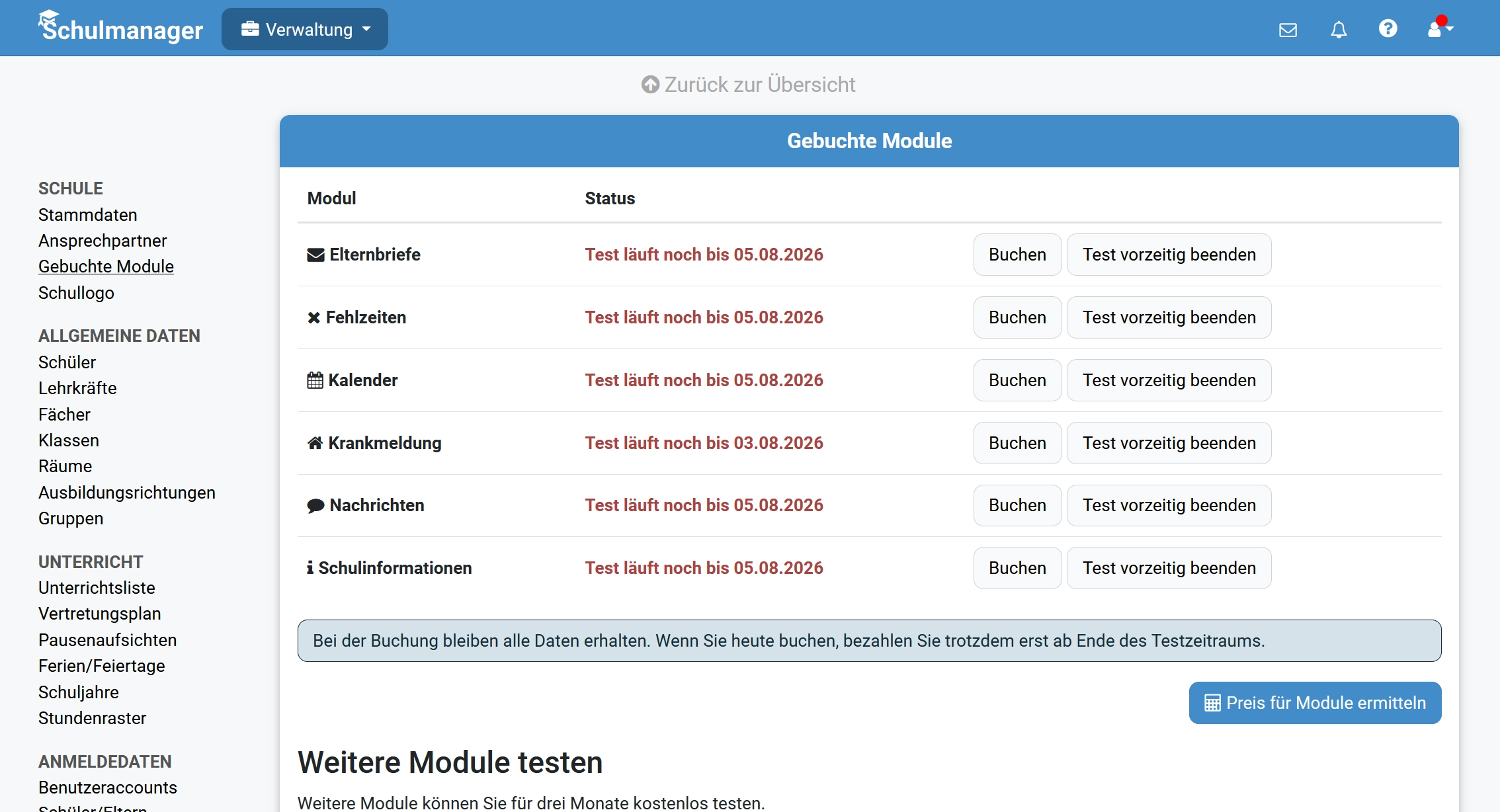Book the Fehlzeiten module
The height and width of the screenshot is (812, 1500).
(1017, 317)
